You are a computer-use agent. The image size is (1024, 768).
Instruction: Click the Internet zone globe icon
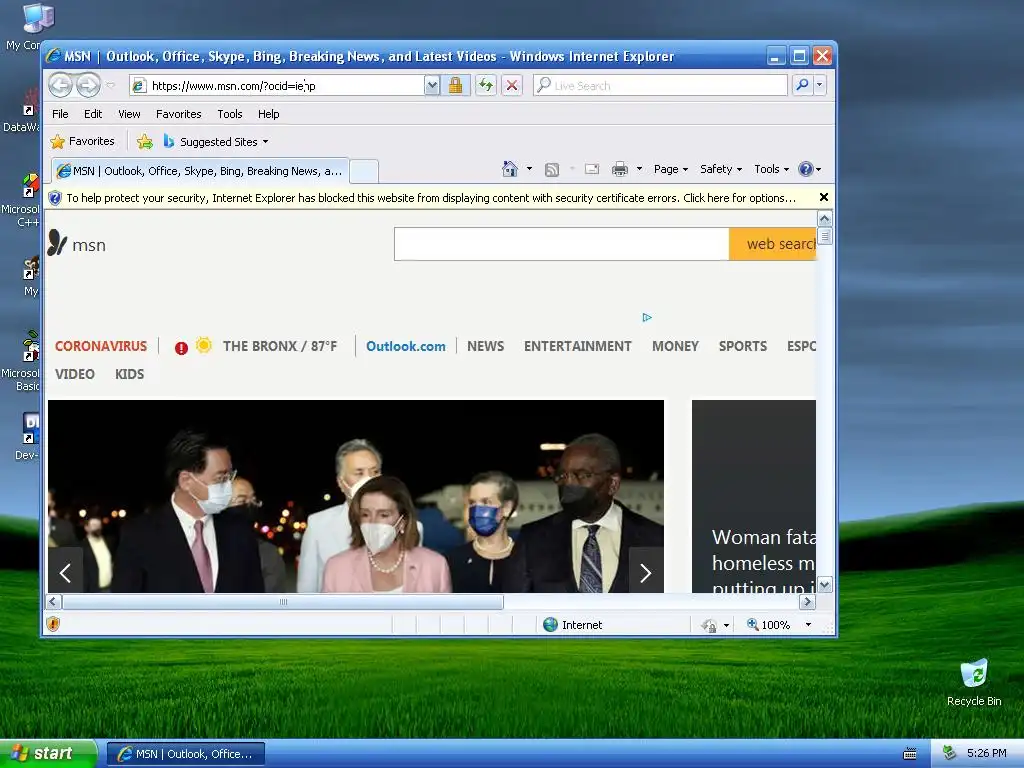point(550,624)
